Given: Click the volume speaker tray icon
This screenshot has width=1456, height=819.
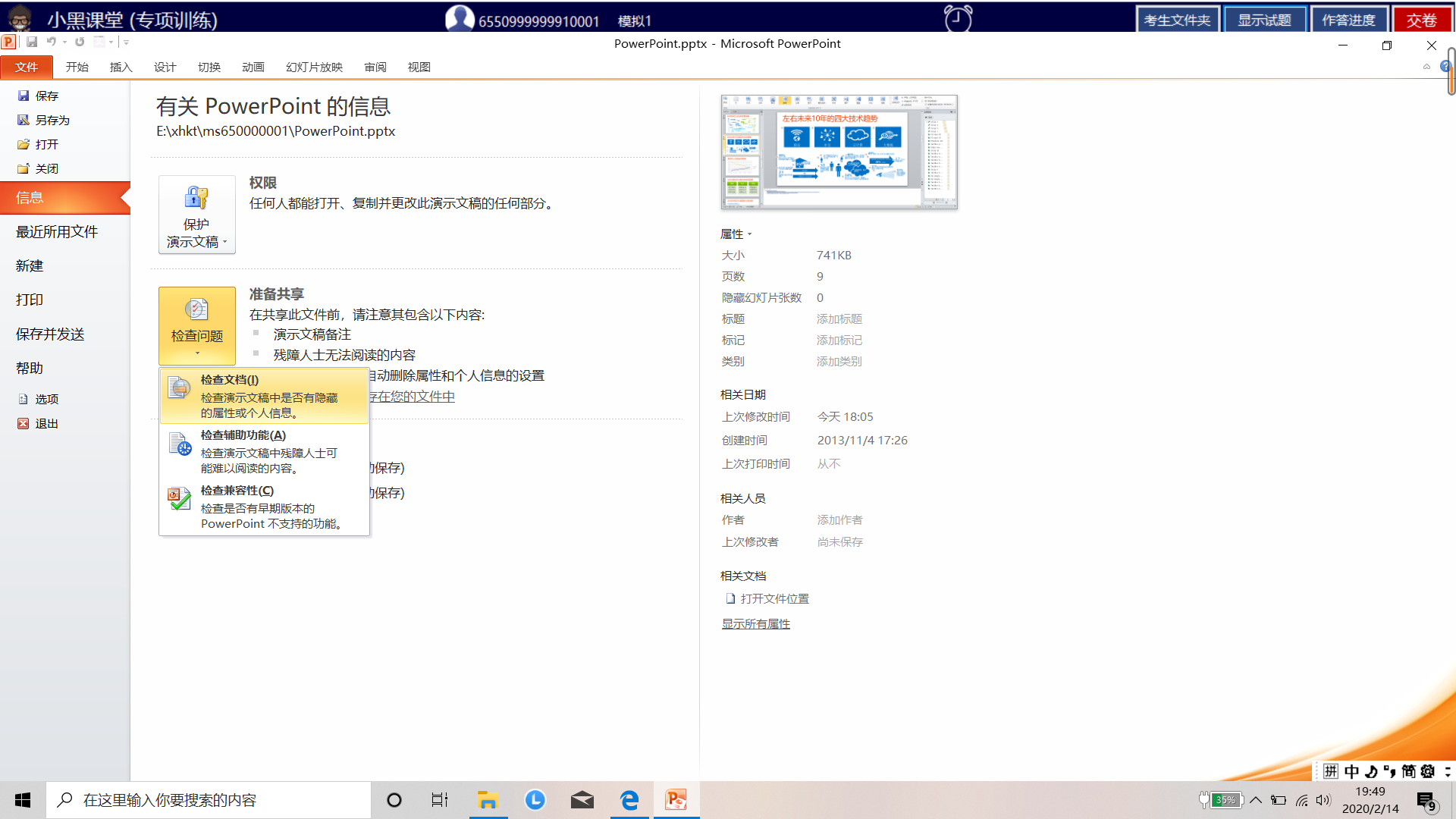Looking at the screenshot, I should click(x=1323, y=800).
